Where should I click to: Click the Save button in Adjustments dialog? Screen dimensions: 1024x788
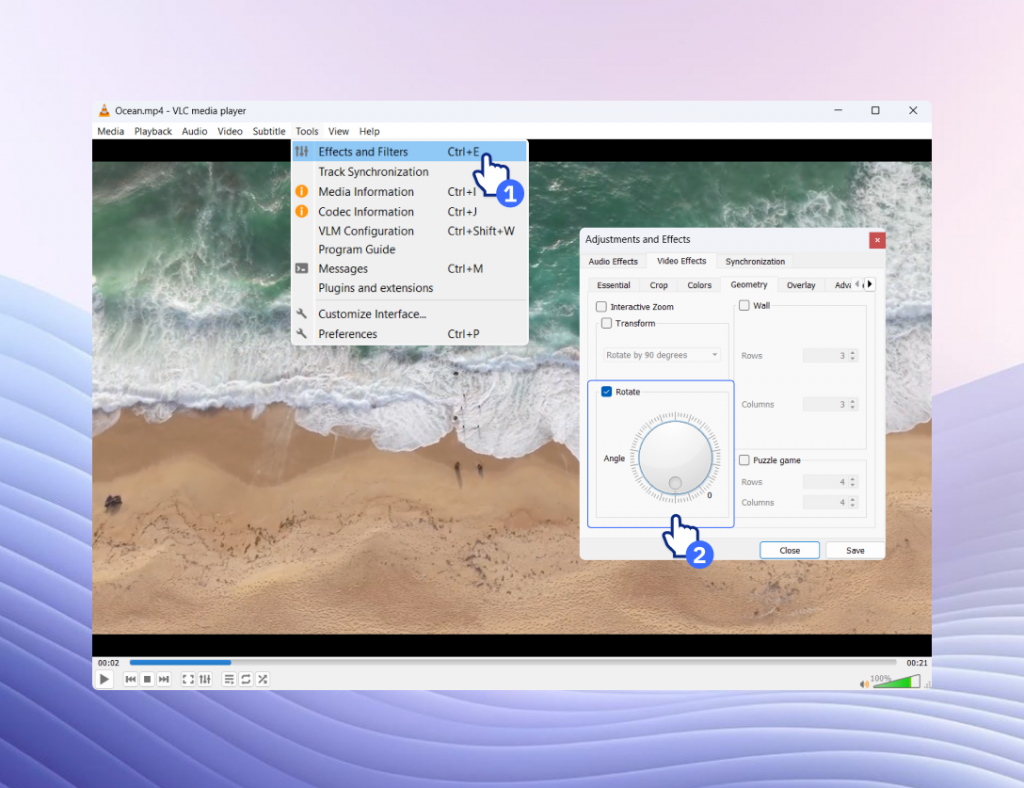pyautogui.click(x=855, y=551)
